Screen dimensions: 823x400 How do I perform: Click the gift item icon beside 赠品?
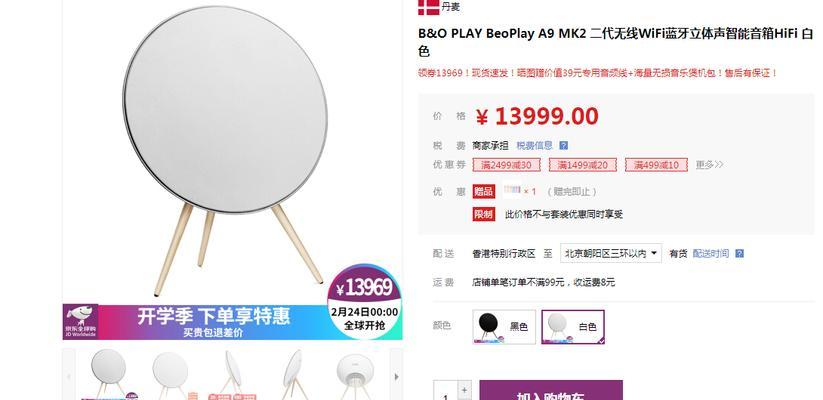pos(512,191)
